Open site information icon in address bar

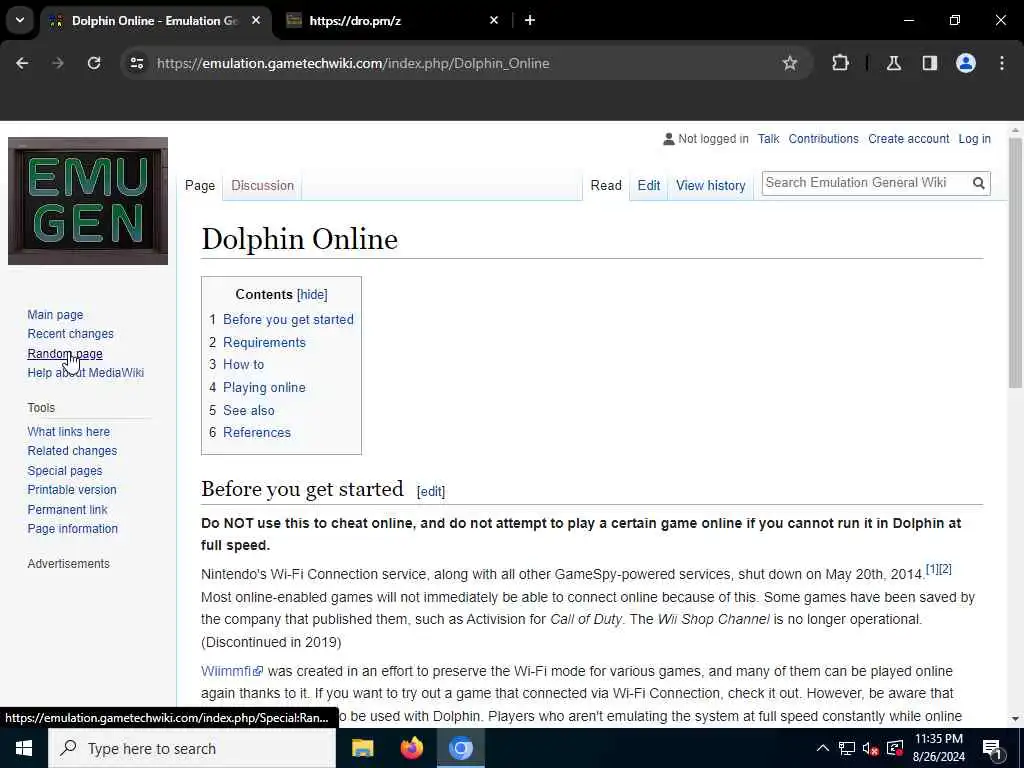[x=136, y=63]
